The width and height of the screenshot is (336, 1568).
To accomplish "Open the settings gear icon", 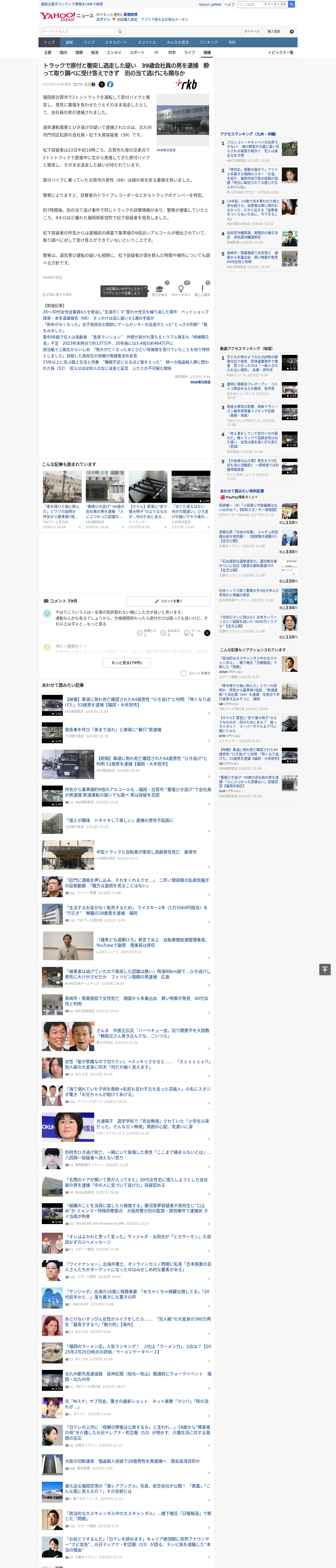I will [x=292, y=31].
